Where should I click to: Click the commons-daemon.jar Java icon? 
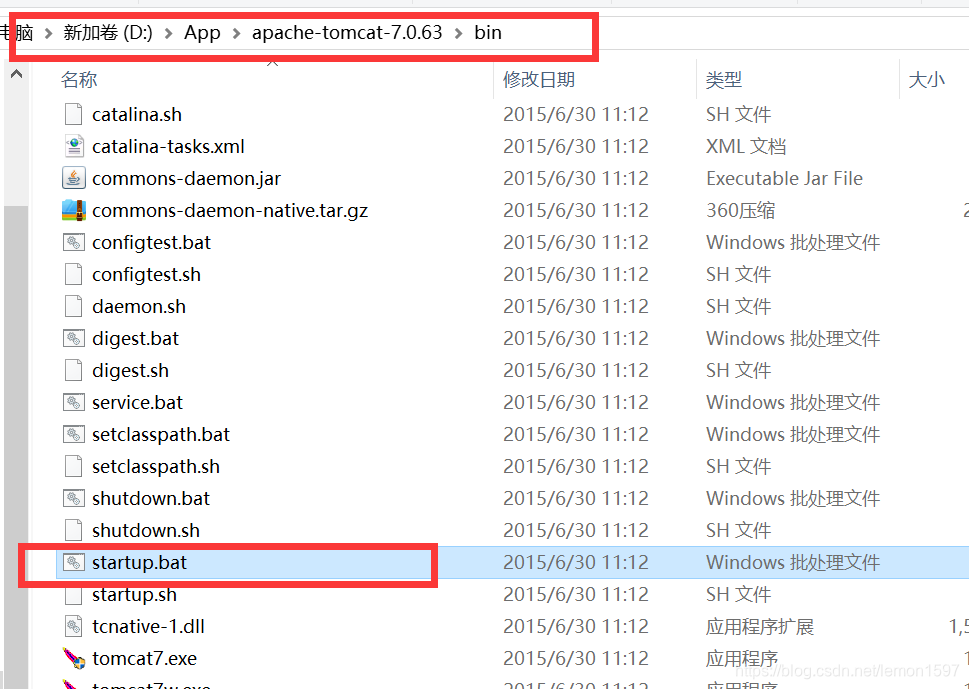point(74,179)
